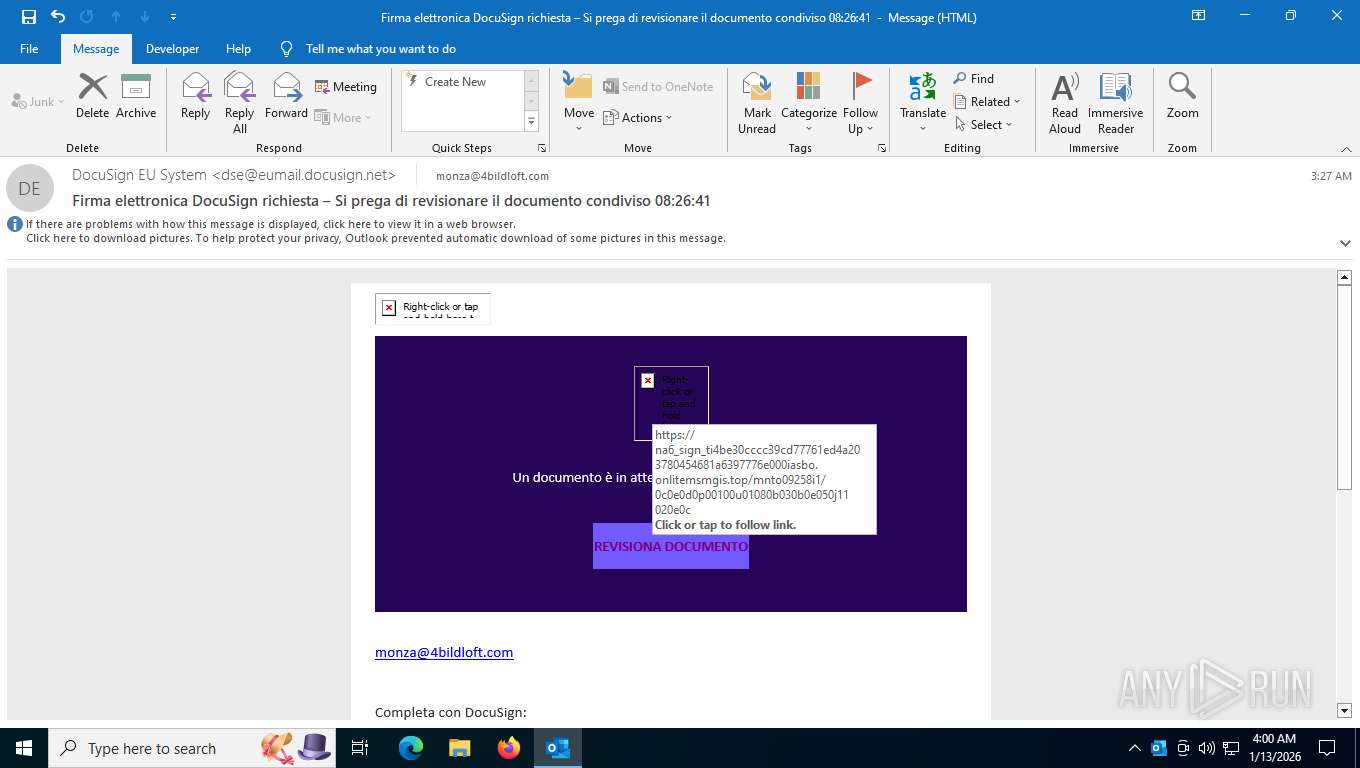Open Ribbon Display Options in title bar
Image resolution: width=1360 pixels, height=768 pixels.
[1198, 16]
